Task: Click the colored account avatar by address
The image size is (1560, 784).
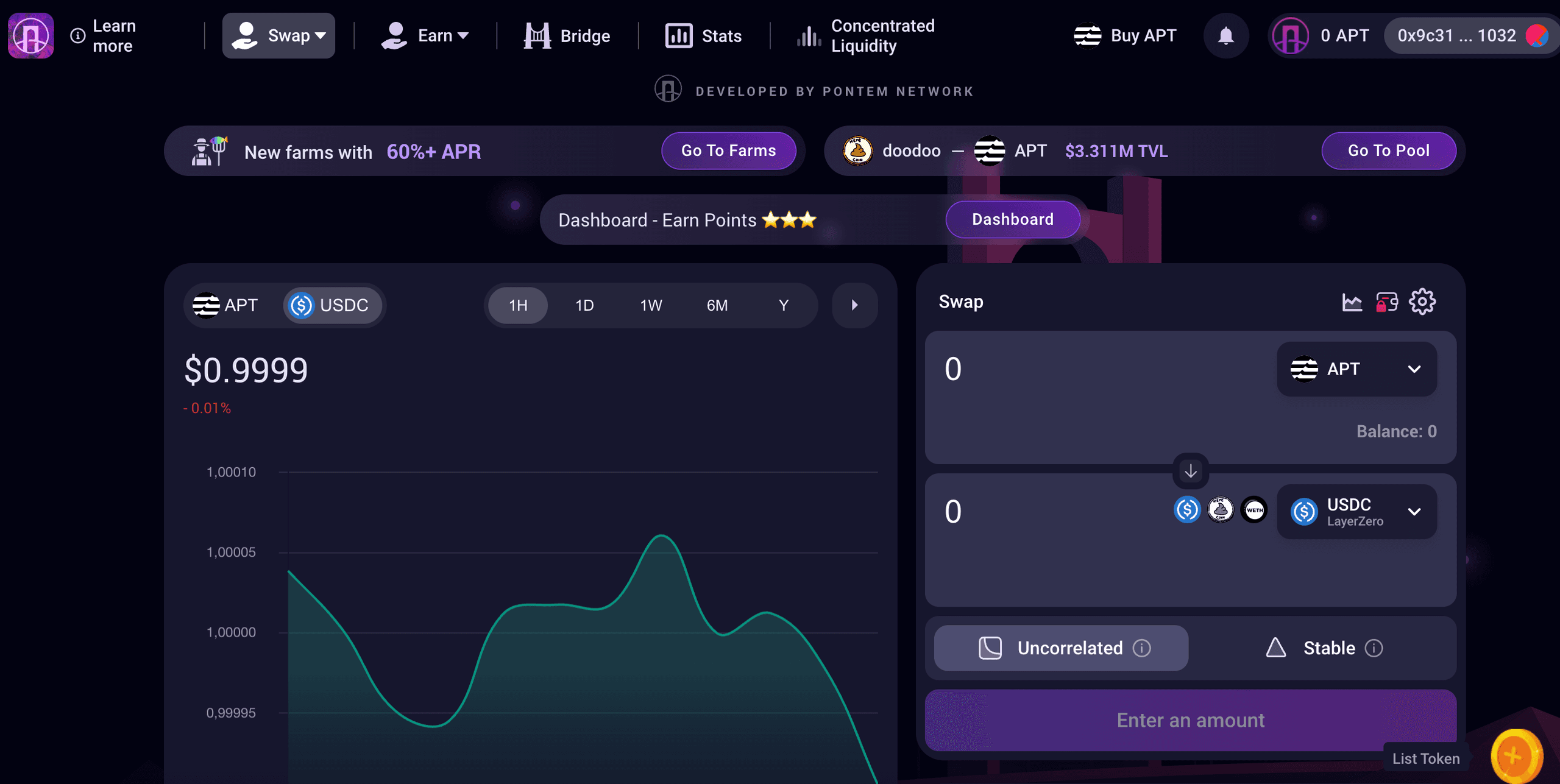Action: (1537, 35)
